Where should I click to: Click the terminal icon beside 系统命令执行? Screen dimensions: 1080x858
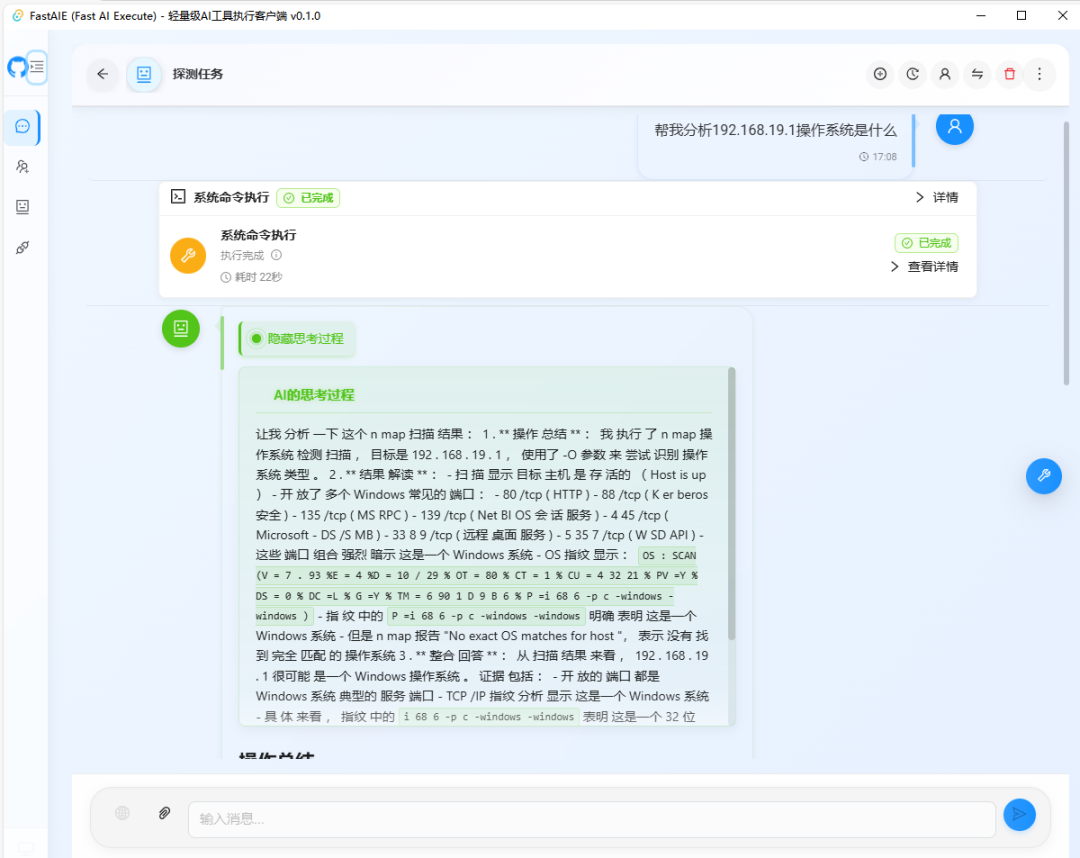(x=178, y=197)
